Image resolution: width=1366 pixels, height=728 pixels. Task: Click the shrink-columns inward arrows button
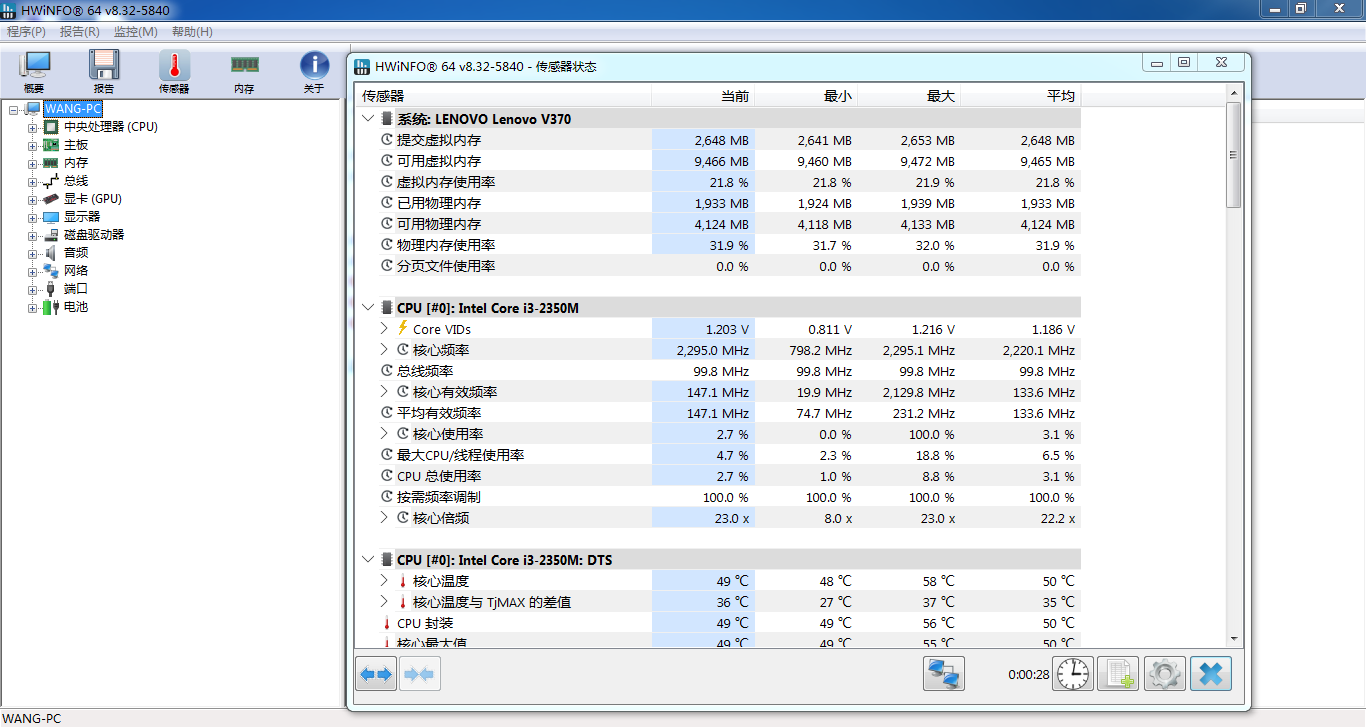tap(420, 674)
